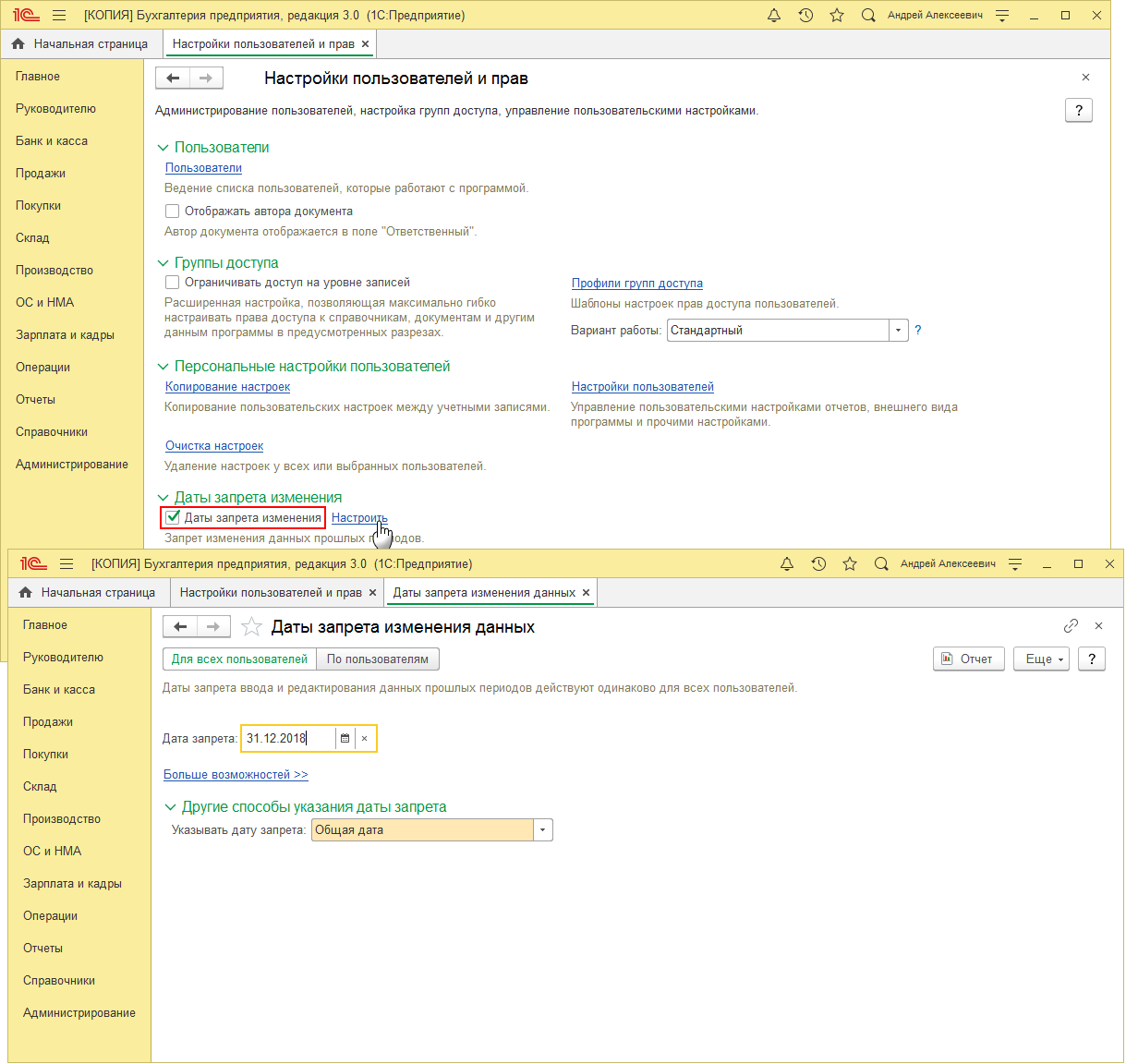
Task: Collapse Другие способы указания даты запрета
Action: click(171, 807)
